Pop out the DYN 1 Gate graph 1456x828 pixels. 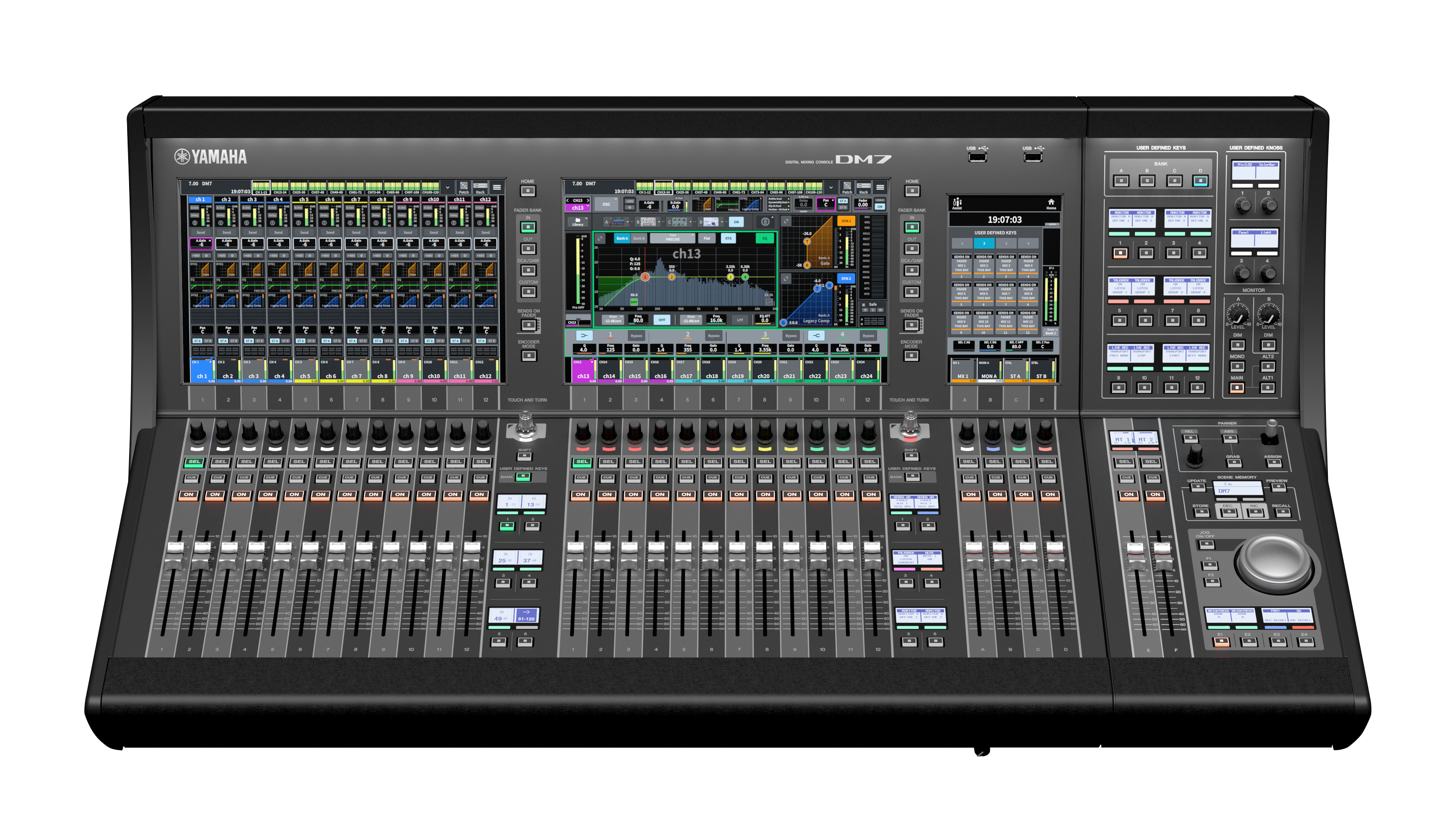[786, 221]
